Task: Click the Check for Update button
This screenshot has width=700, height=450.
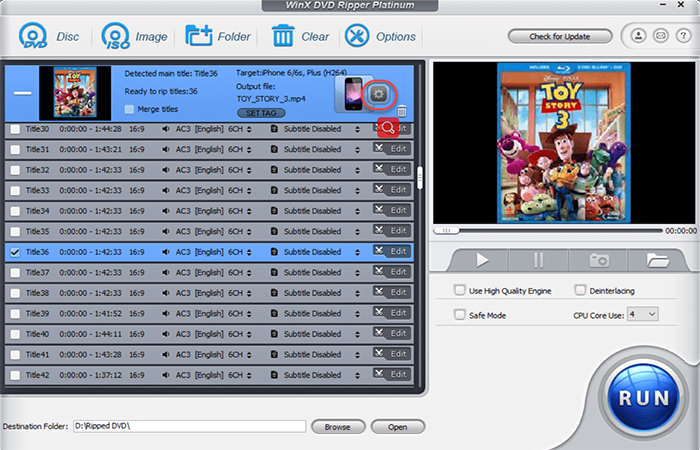Action: (560, 37)
